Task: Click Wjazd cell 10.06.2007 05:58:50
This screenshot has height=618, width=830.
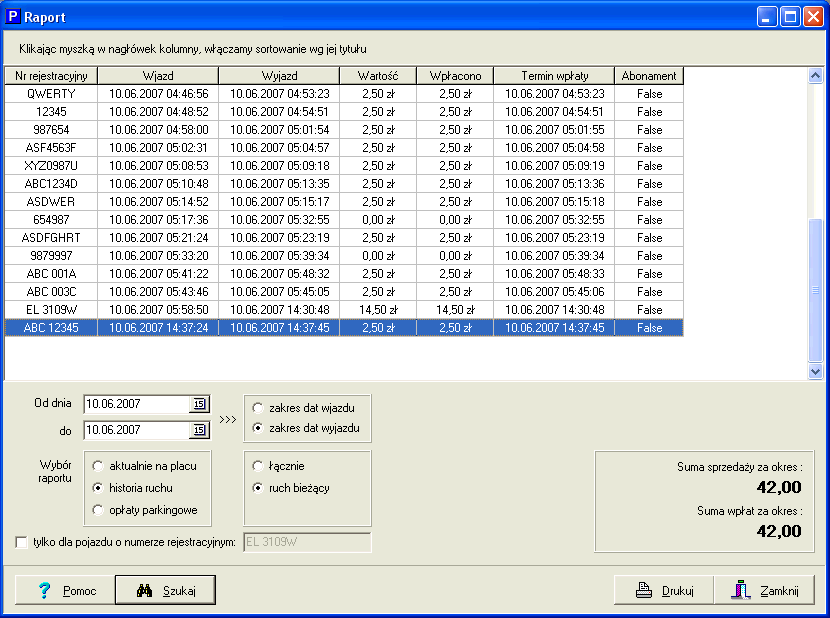Action: click(x=158, y=310)
